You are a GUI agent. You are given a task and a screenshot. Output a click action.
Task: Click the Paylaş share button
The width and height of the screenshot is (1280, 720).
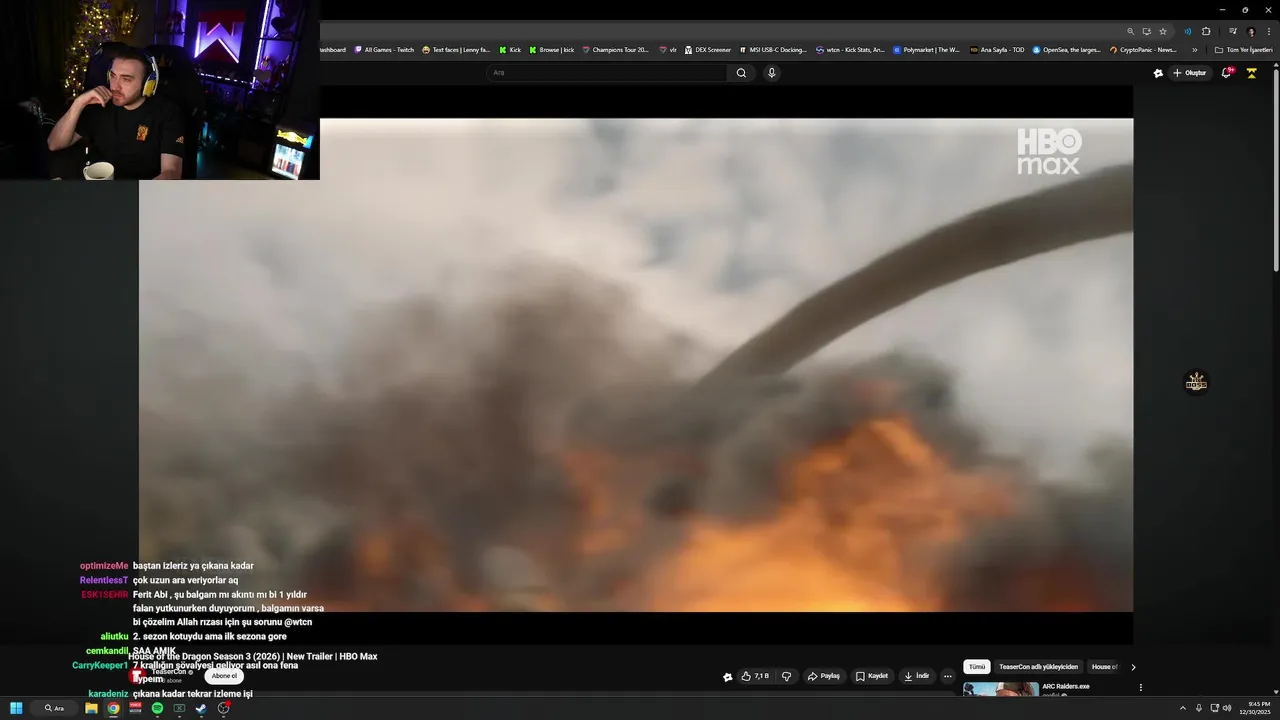coord(823,676)
